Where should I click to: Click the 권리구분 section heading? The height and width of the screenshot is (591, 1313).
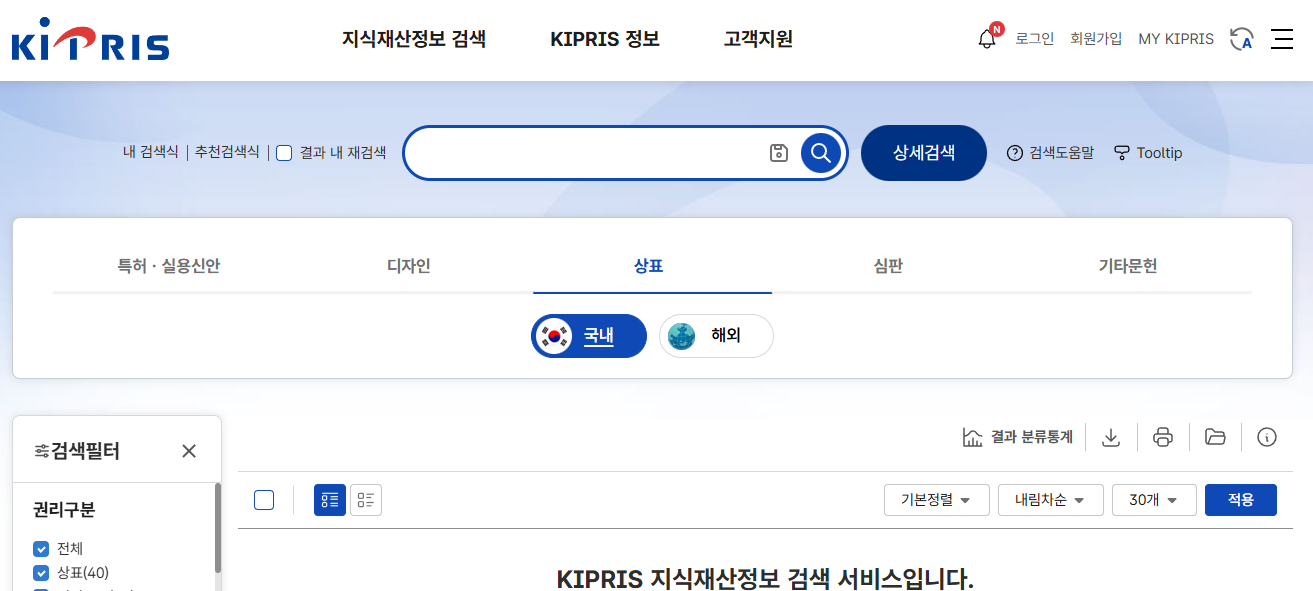64,510
